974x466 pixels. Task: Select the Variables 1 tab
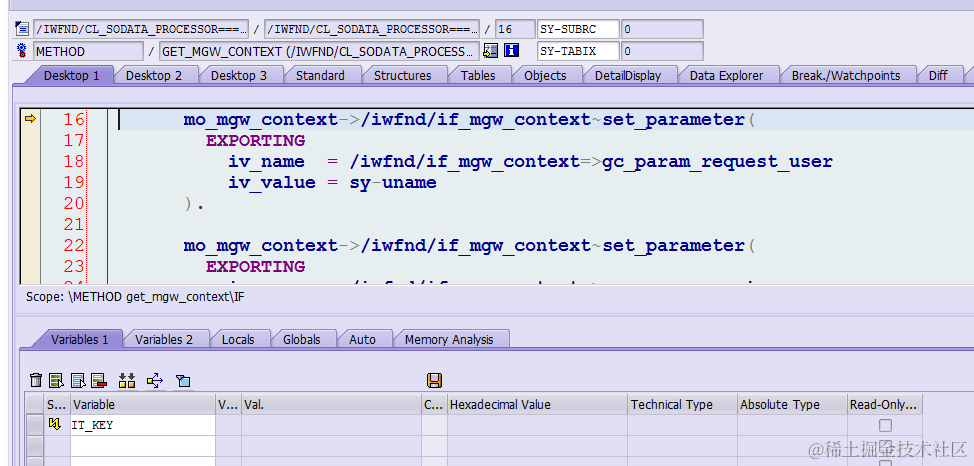point(80,339)
